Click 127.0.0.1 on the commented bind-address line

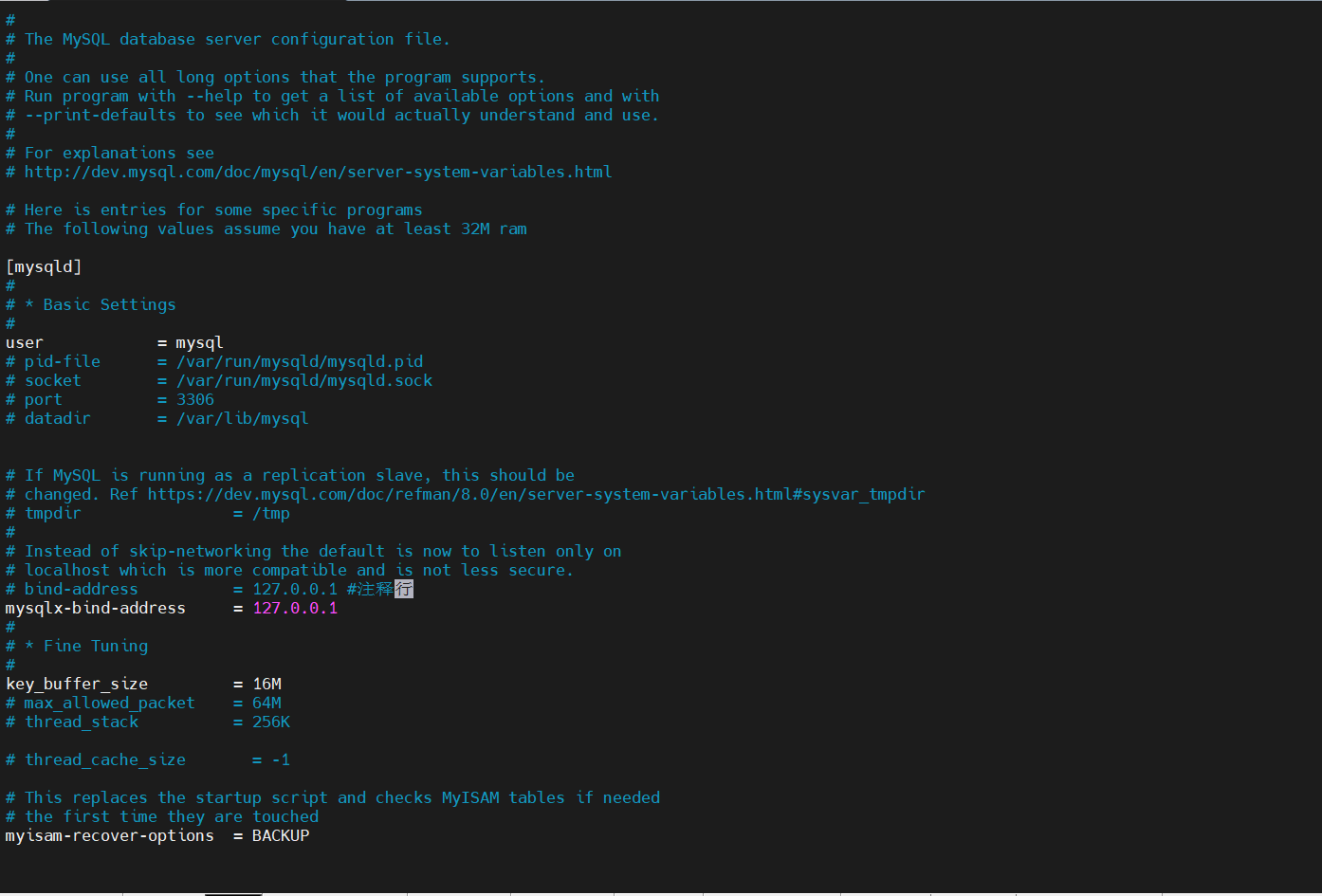(x=295, y=589)
